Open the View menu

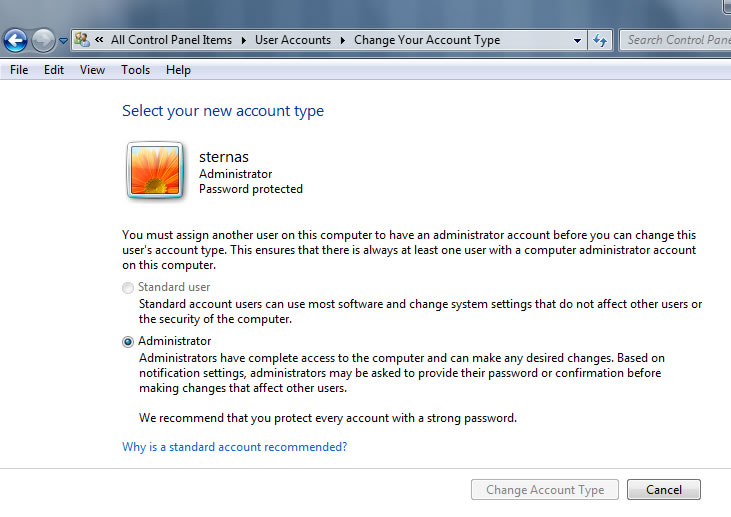[92, 70]
